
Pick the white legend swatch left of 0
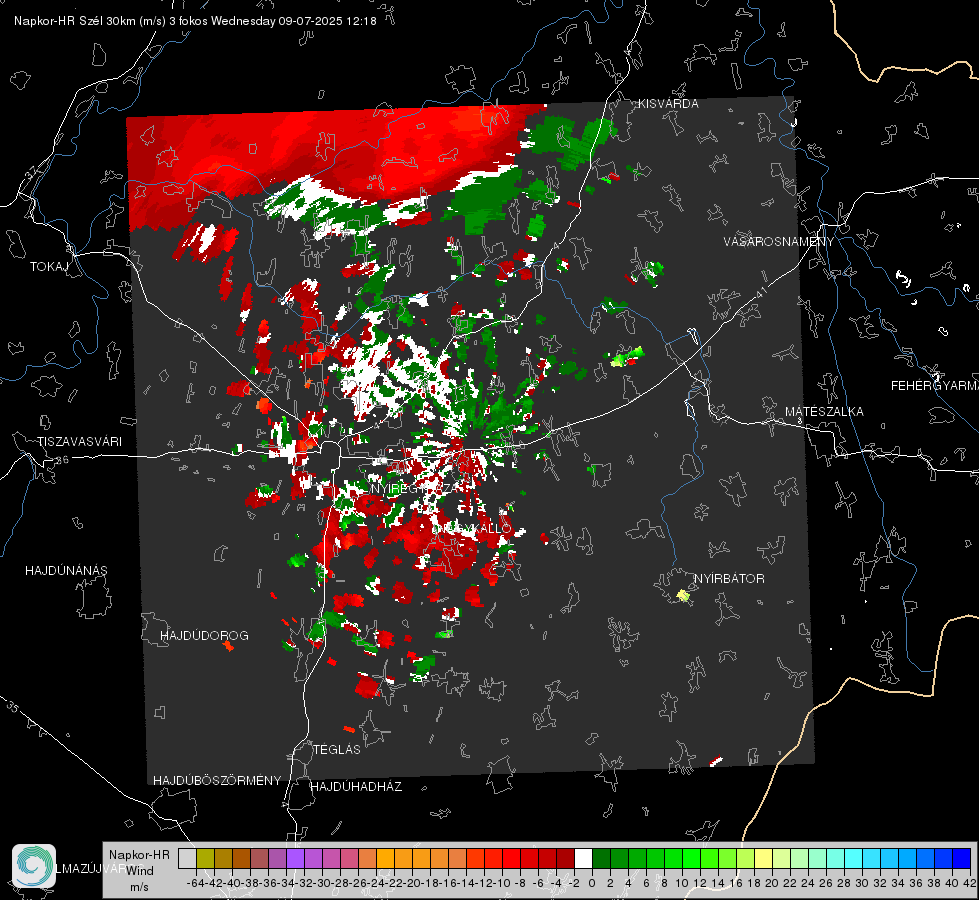click(583, 858)
